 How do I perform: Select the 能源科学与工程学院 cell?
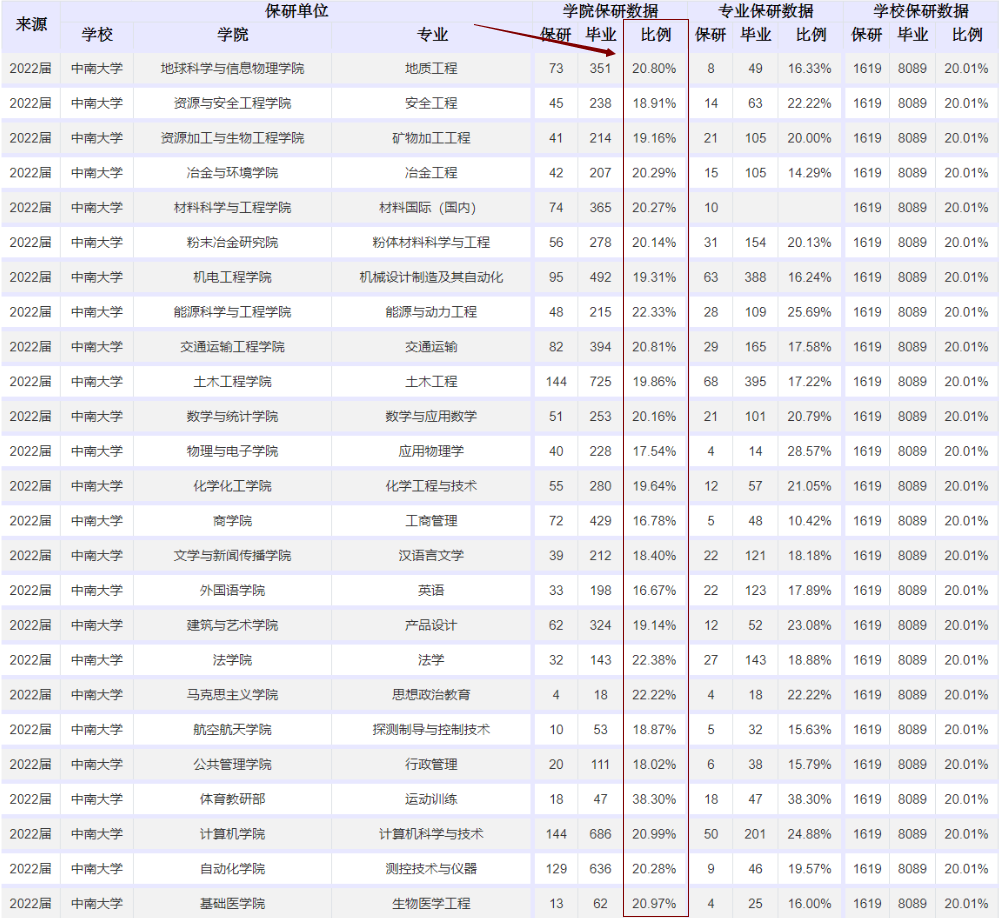(233, 312)
